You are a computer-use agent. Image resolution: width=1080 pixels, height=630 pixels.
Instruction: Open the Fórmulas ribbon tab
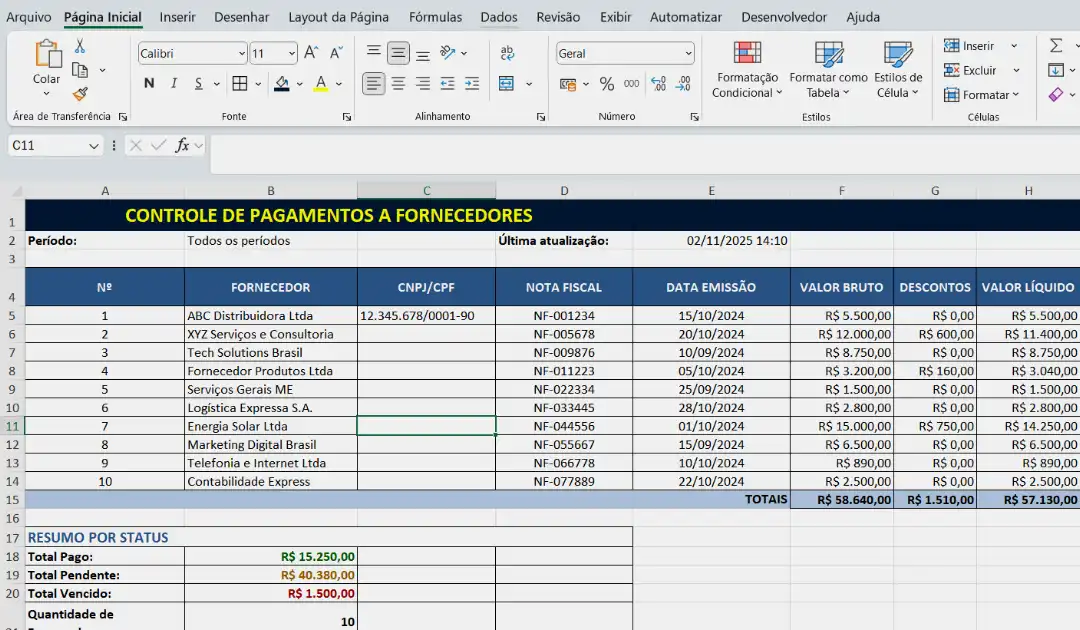coord(435,17)
